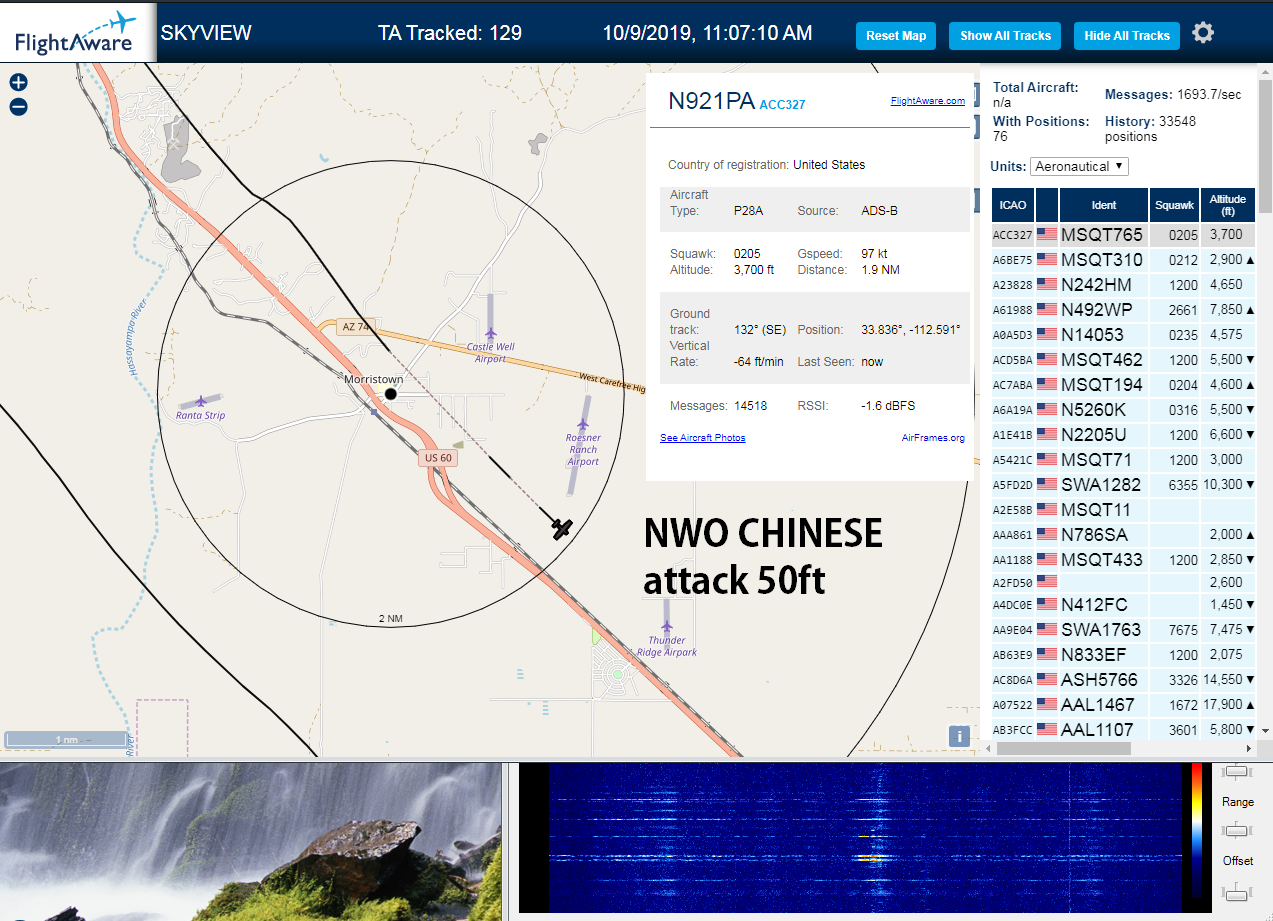This screenshot has height=921, width=1273.
Task: Click the Castle Well Airport icon
Action: (490, 333)
